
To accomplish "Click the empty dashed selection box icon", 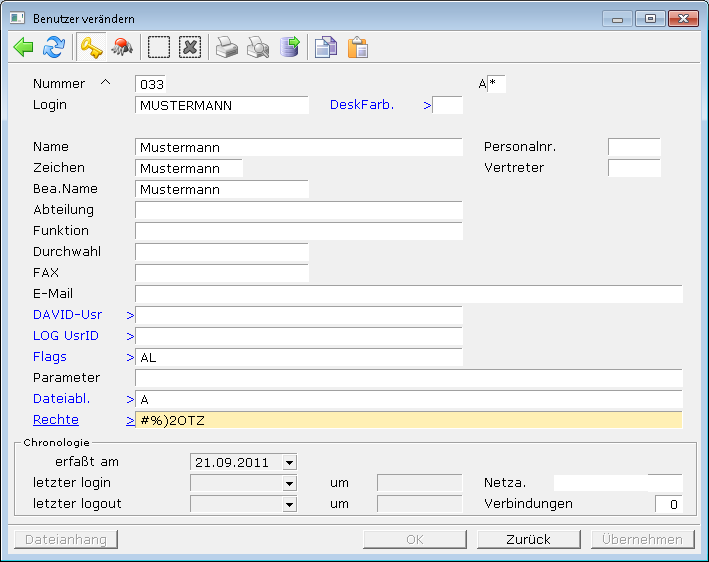I will (159, 47).
